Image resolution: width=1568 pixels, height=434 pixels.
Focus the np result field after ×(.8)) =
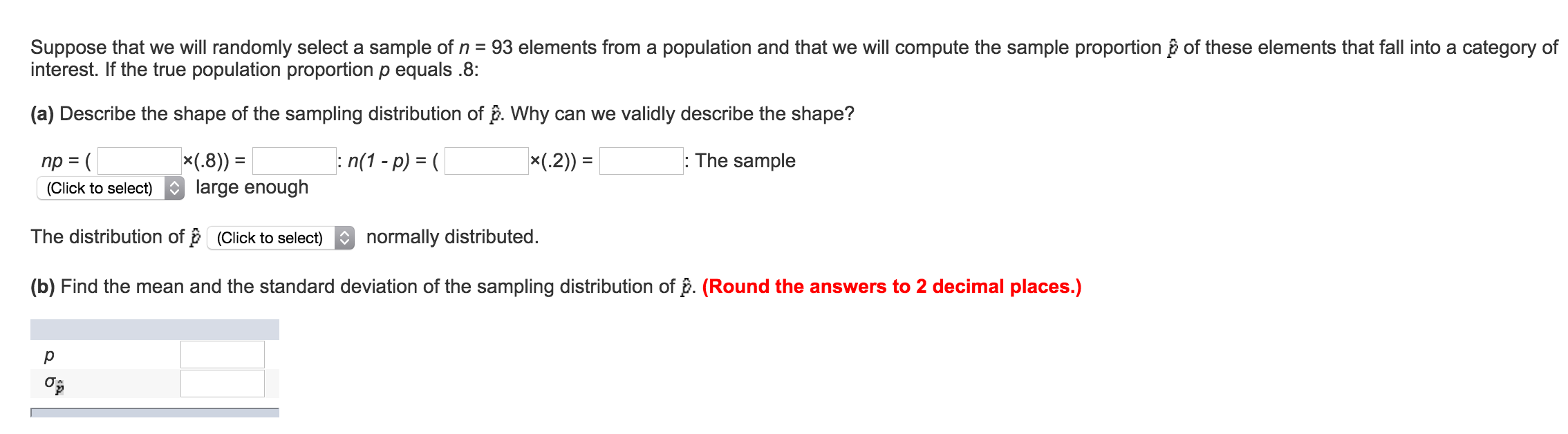[295, 161]
